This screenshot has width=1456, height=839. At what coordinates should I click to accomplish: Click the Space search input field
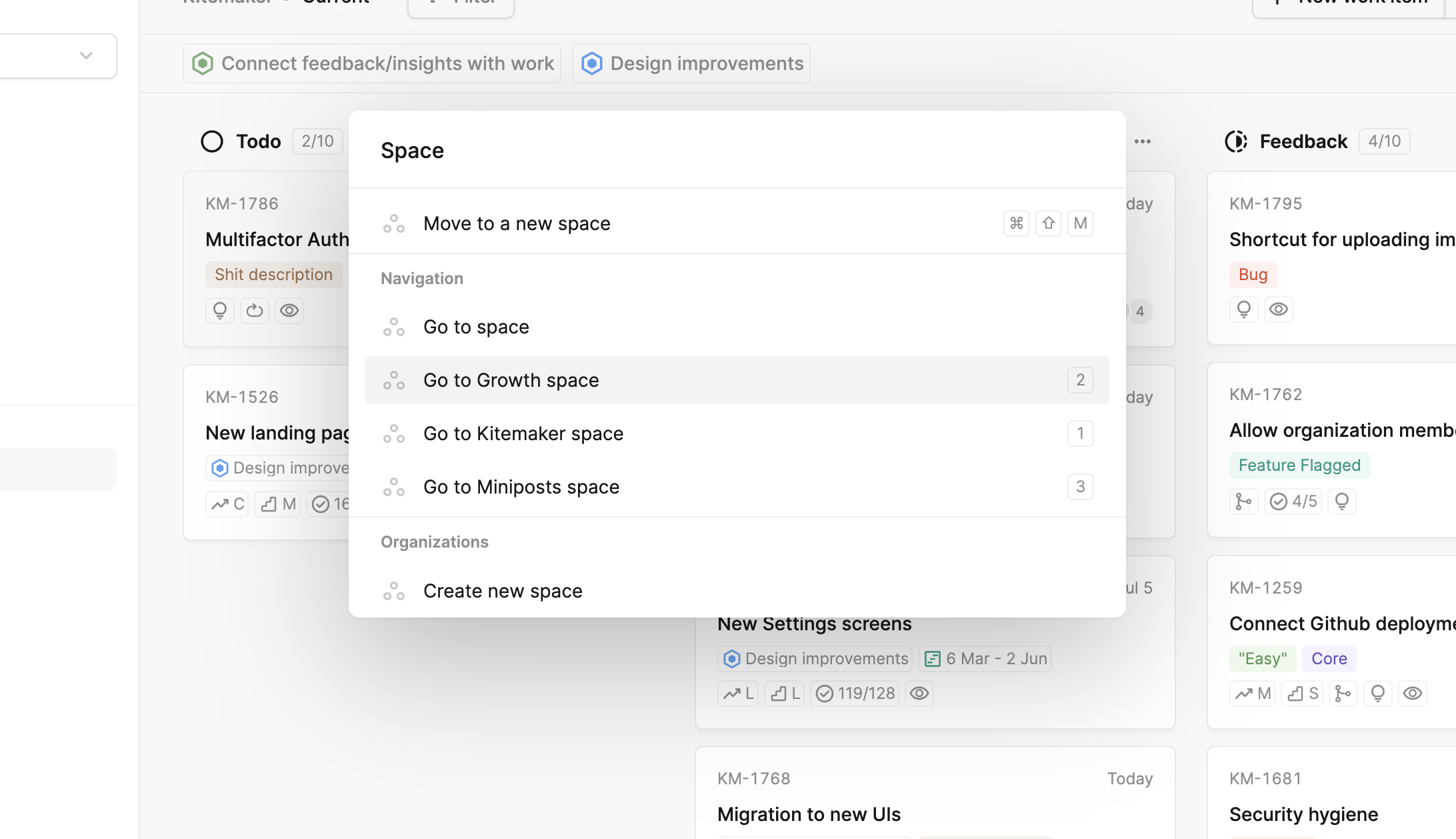(x=737, y=151)
